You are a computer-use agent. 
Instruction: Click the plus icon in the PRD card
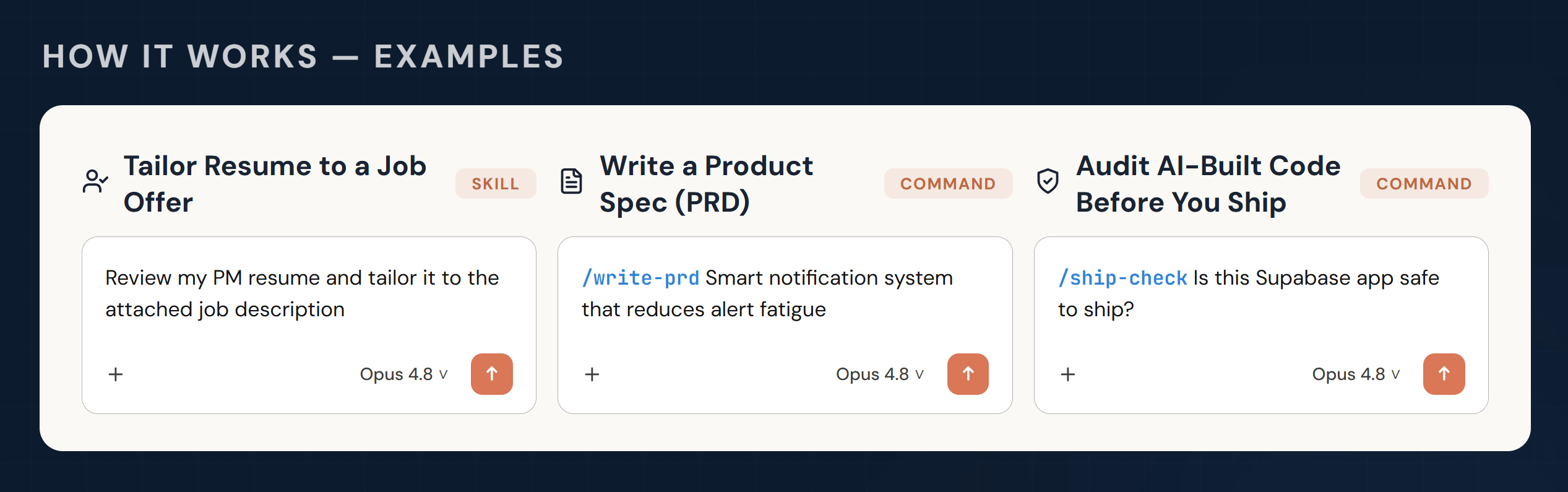tap(592, 374)
